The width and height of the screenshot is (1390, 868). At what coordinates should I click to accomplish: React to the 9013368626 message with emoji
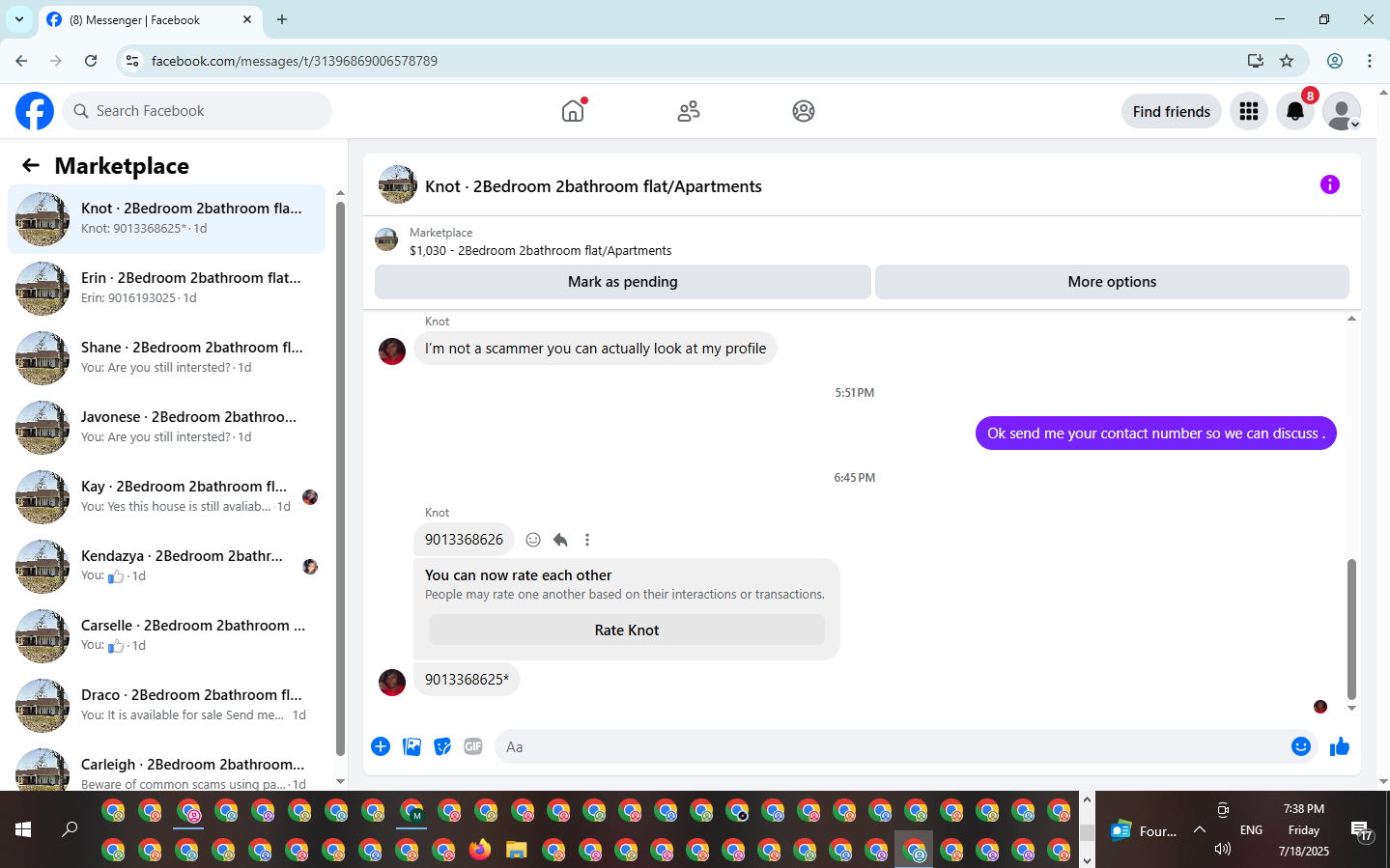(533, 540)
